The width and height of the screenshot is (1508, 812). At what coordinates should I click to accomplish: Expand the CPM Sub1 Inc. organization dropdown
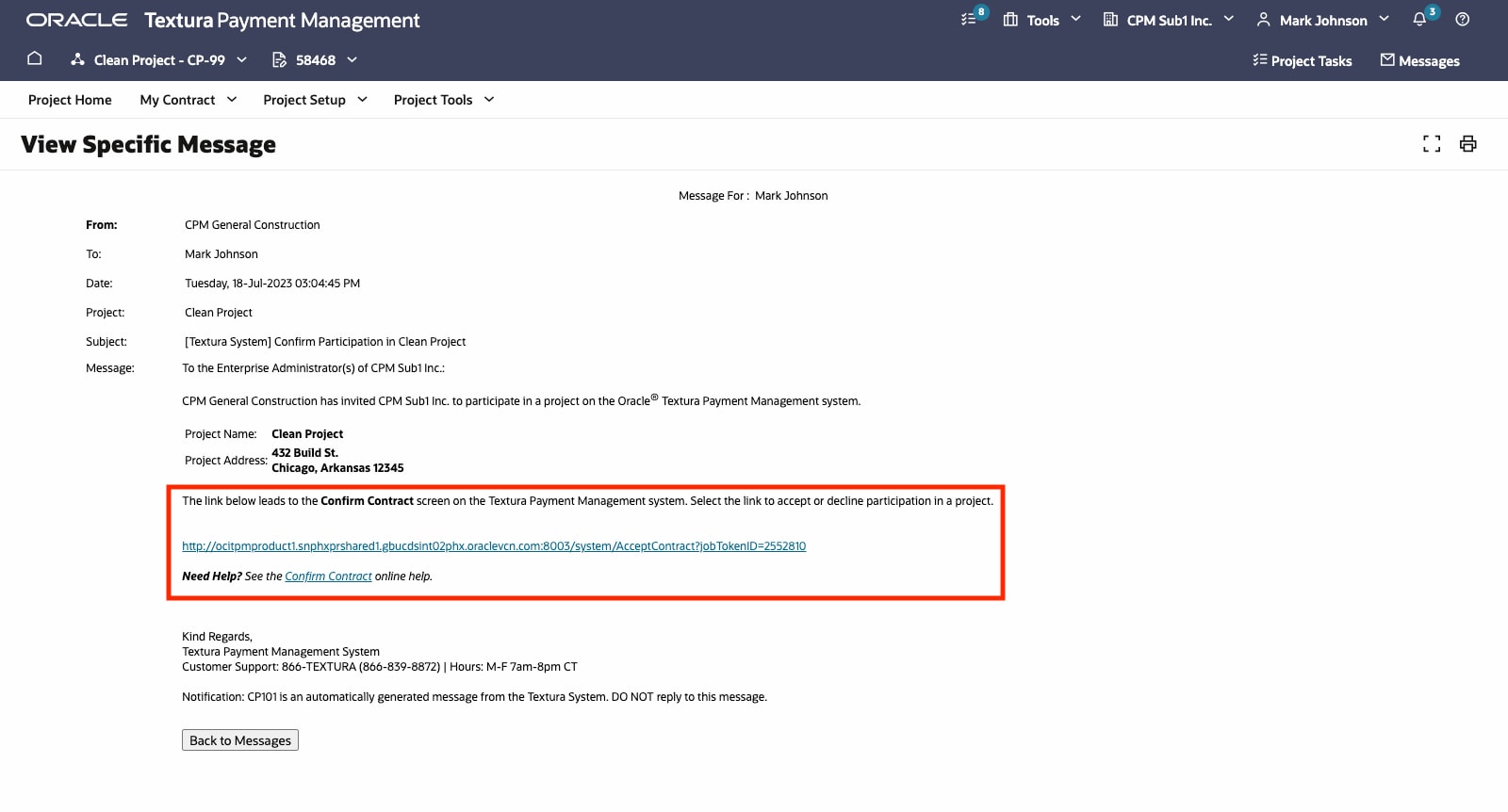[x=1228, y=19]
